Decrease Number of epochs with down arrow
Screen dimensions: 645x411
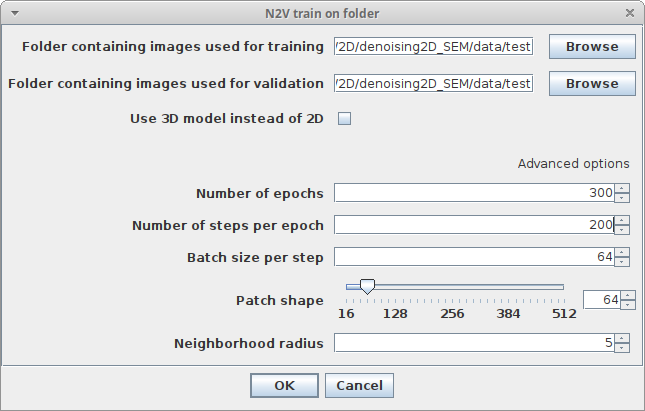pyautogui.click(x=622, y=197)
